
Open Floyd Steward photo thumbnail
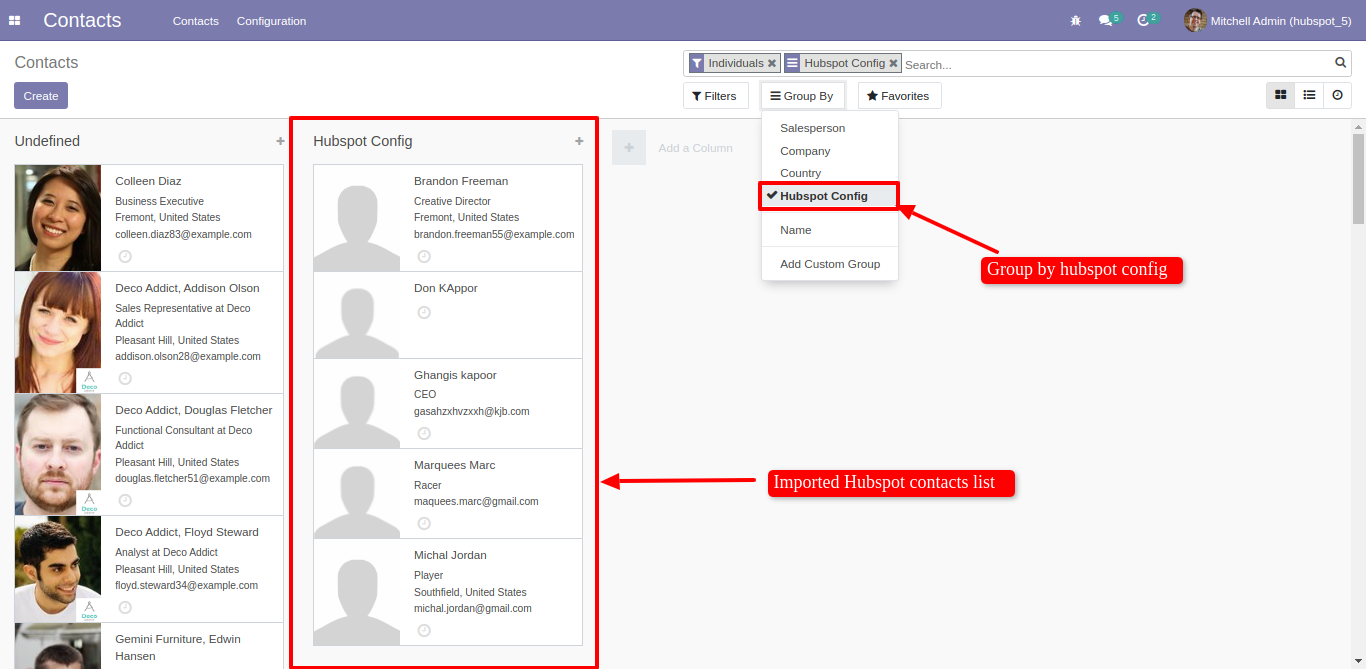pos(58,569)
